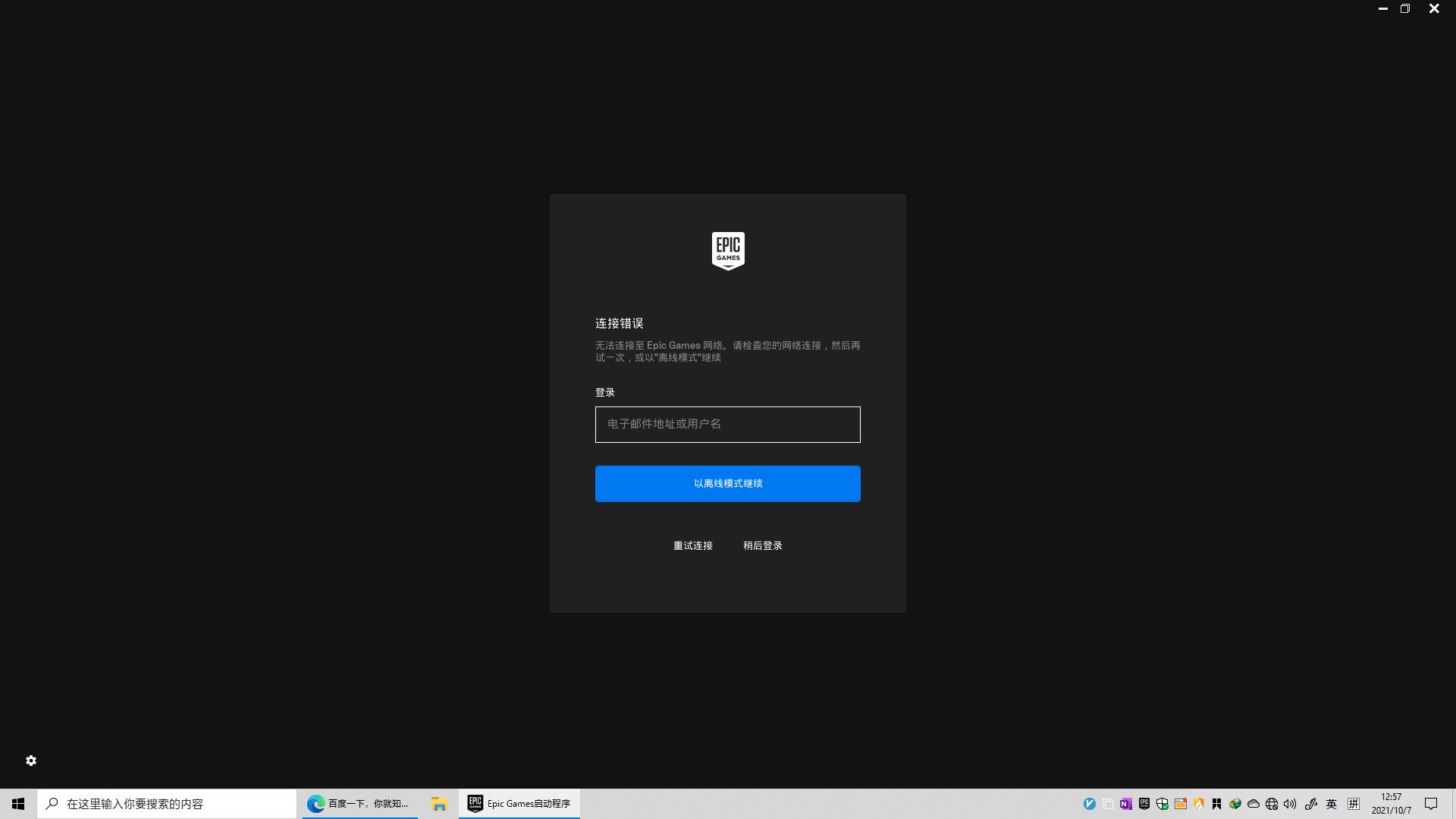
Task: Open the volume speaker icon
Action: pyautogui.click(x=1290, y=804)
